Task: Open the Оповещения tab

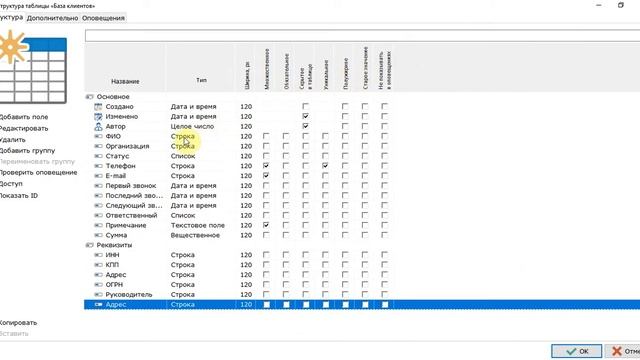Action: [103, 18]
